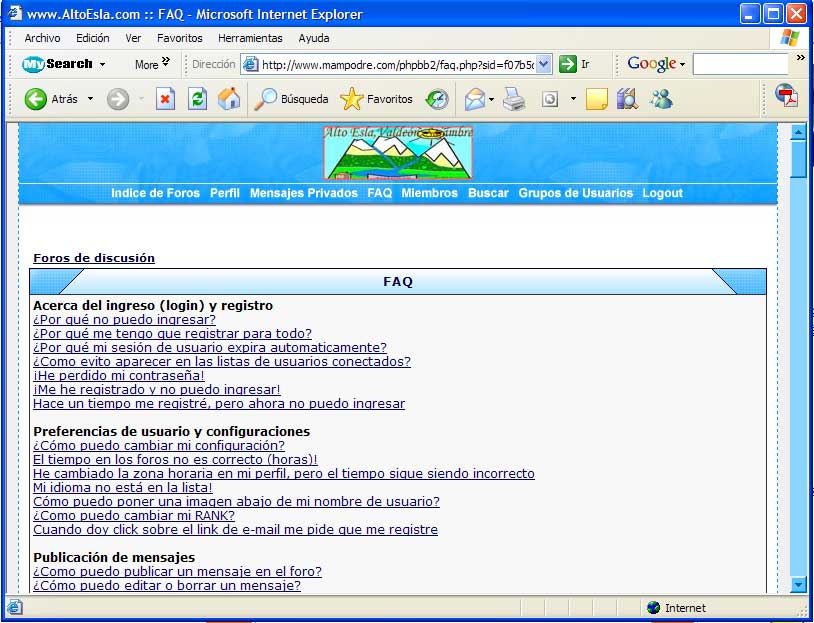Click the Messenger people icon
This screenshot has height=623, width=814.
(661, 99)
